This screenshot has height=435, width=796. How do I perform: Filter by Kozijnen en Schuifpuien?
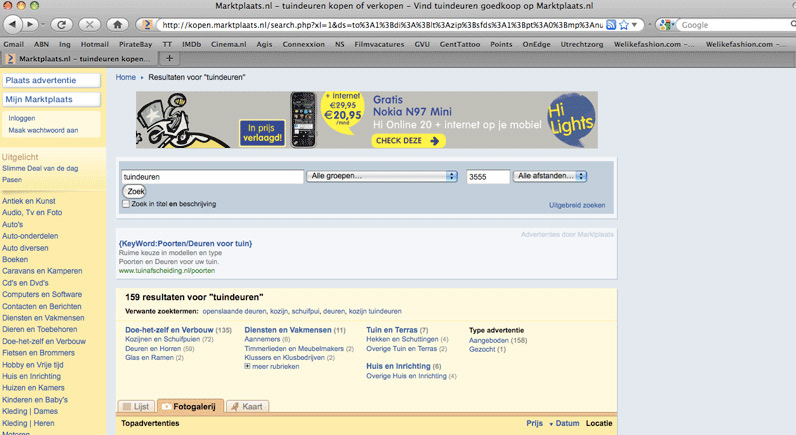coord(162,339)
